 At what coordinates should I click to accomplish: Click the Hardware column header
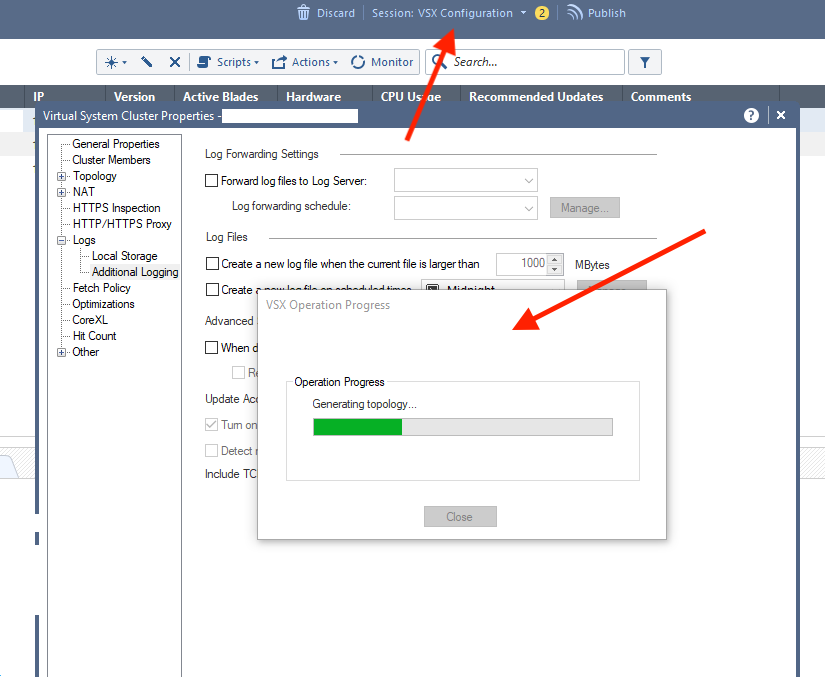click(x=314, y=96)
